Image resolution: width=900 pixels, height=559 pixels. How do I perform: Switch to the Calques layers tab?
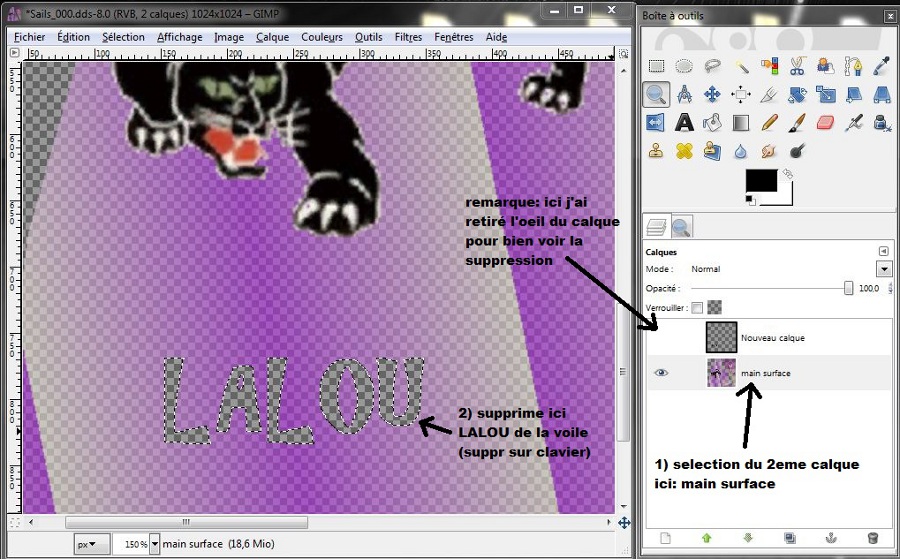(x=655, y=227)
